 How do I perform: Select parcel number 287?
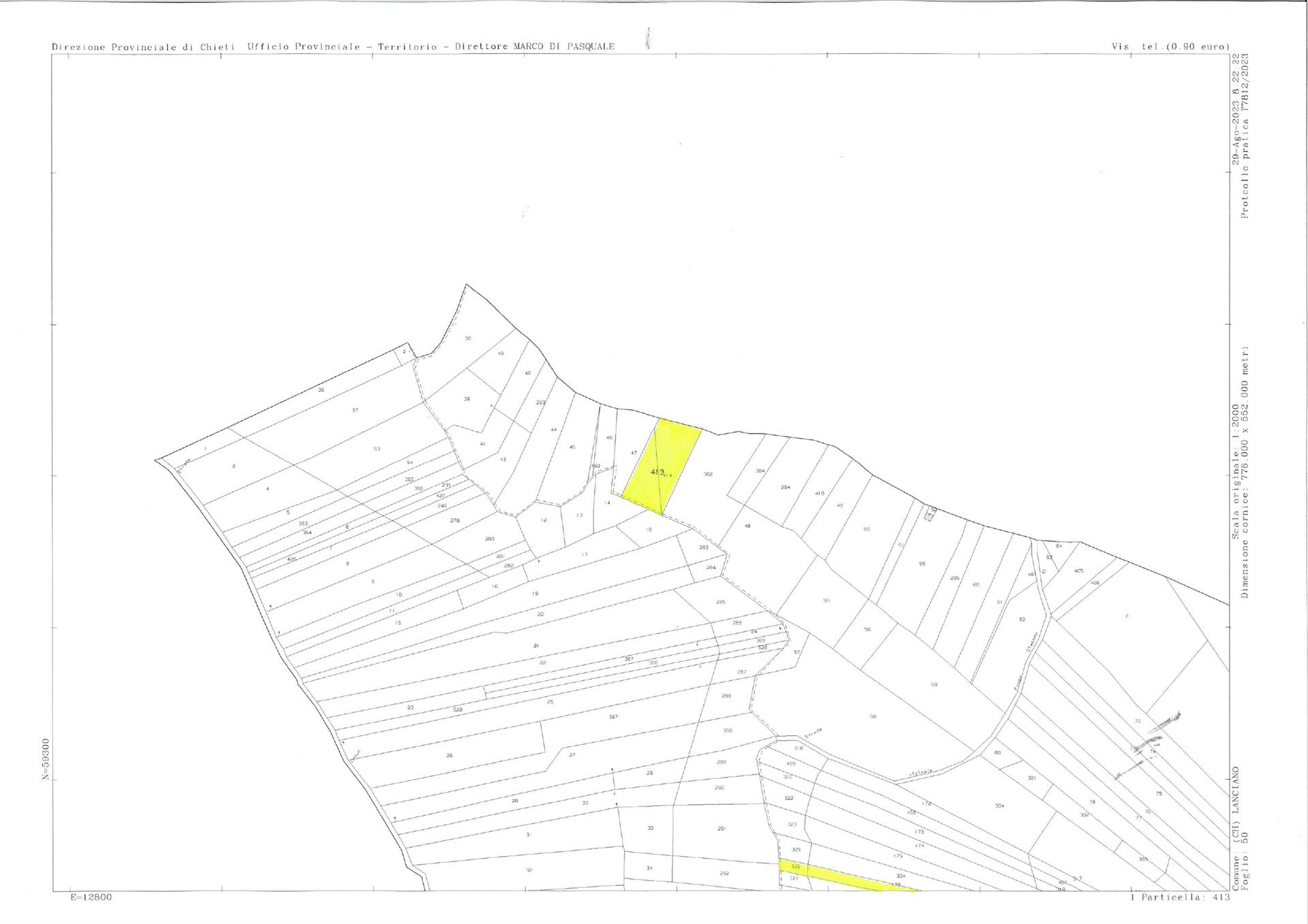(742, 672)
